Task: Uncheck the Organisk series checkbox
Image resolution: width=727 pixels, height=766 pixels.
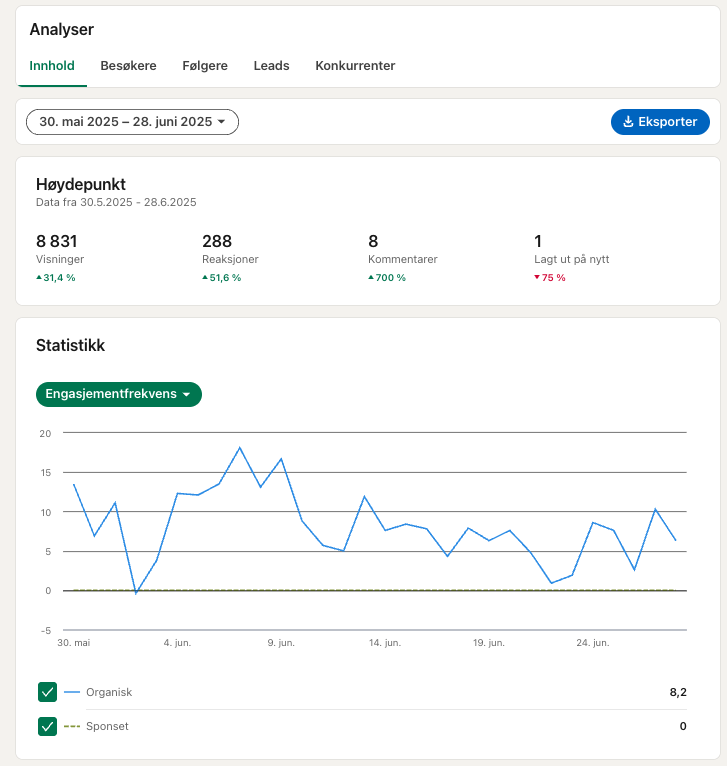Action: (47, 692)
